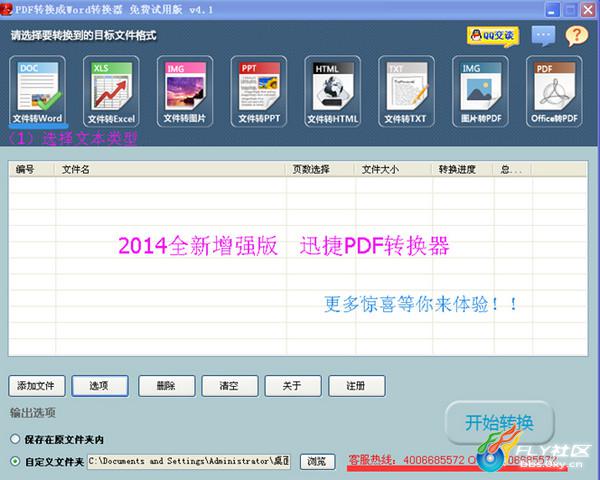Screen dimensions: 600x480
Task: Minimize the converter window
Action: [x=552, y=10]
